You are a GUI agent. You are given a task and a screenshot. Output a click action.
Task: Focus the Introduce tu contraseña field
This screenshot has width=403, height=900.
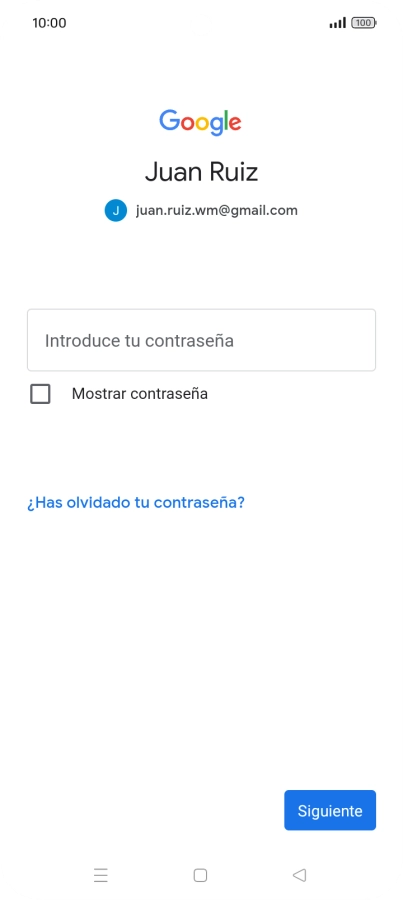pyautogui.click(x=202, y=340)
